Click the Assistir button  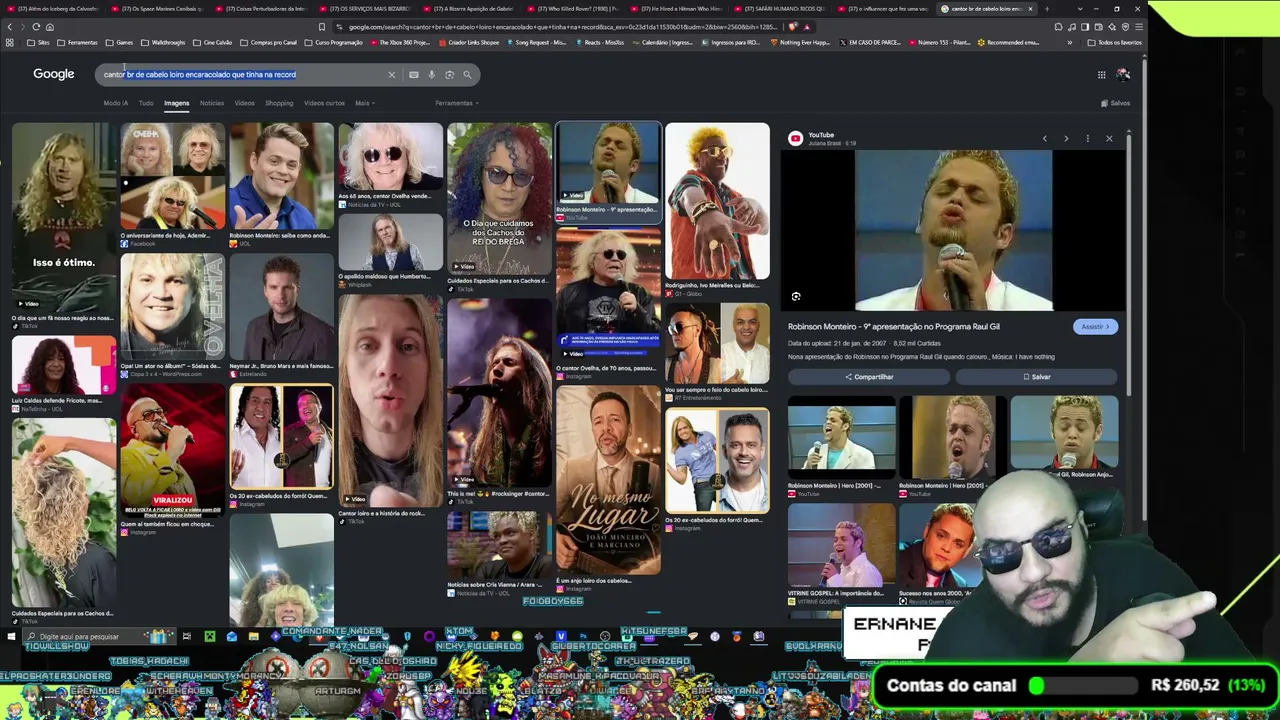coord(1095,327)
